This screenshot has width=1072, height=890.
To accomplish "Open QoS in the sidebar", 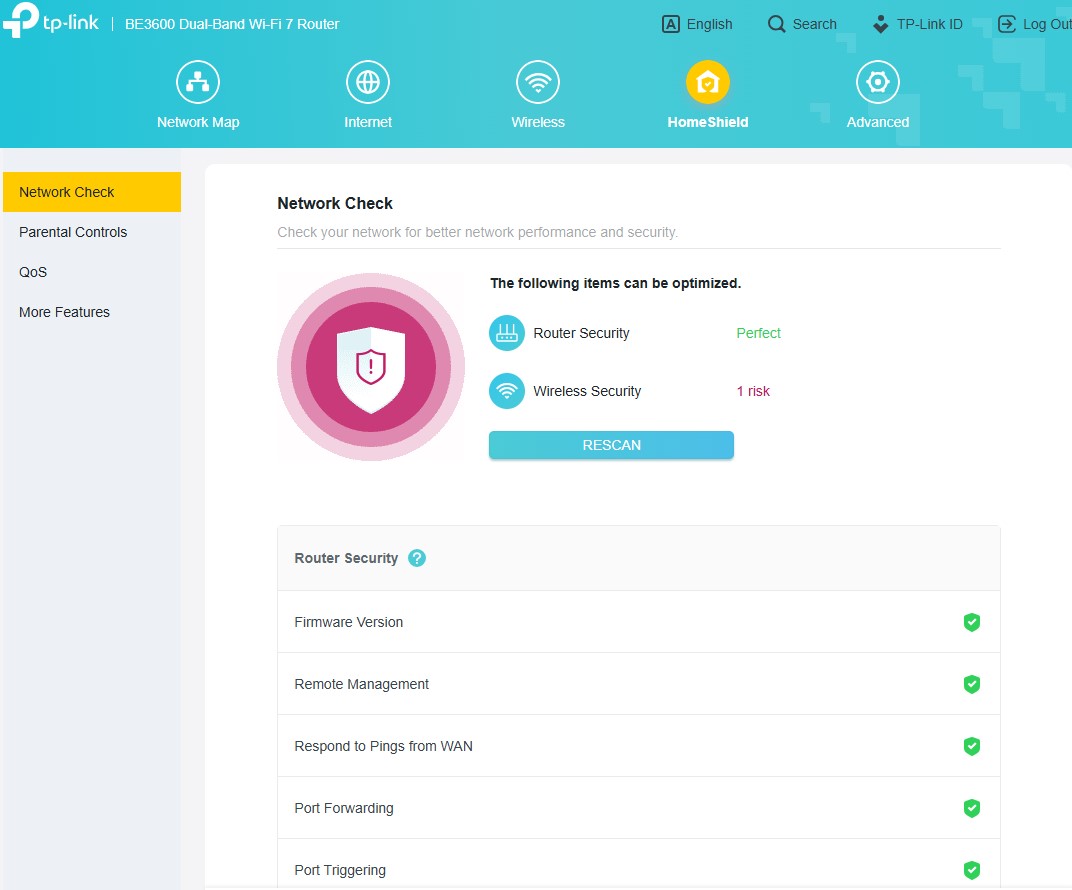I will (33, 272).
